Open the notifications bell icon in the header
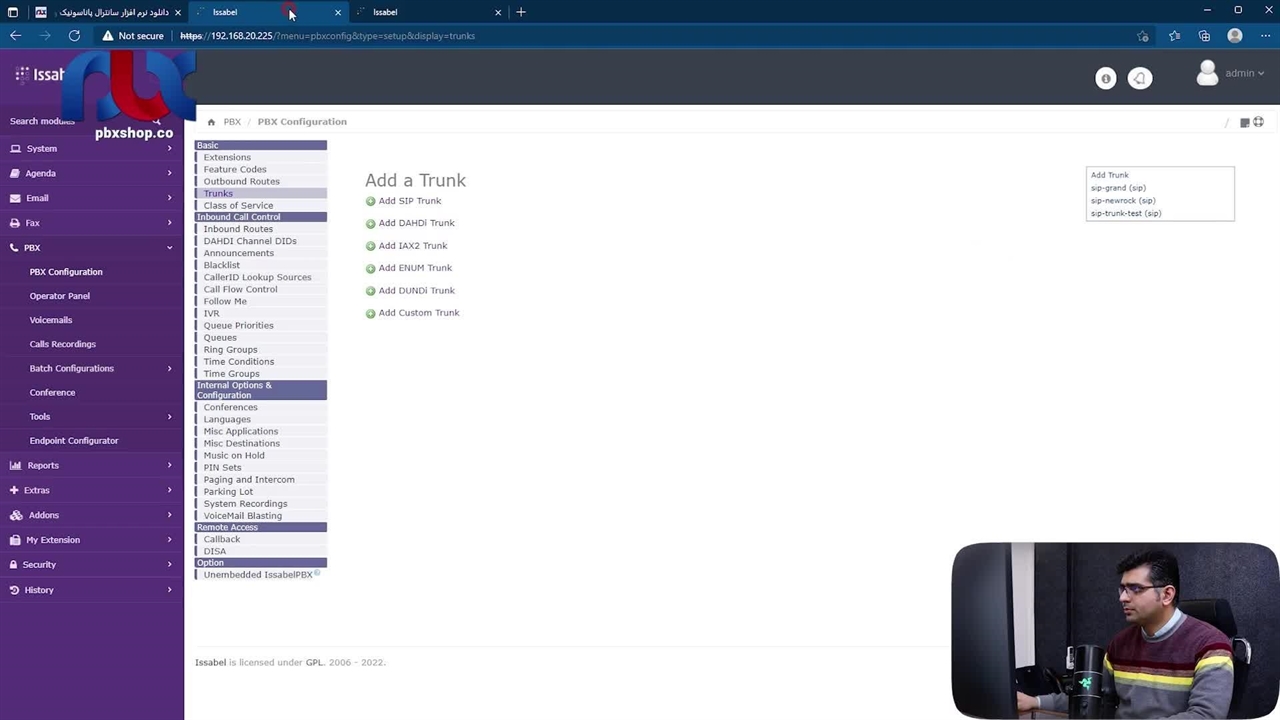1280x720 pixels. pyautogui.click(x=1139, y=79)
